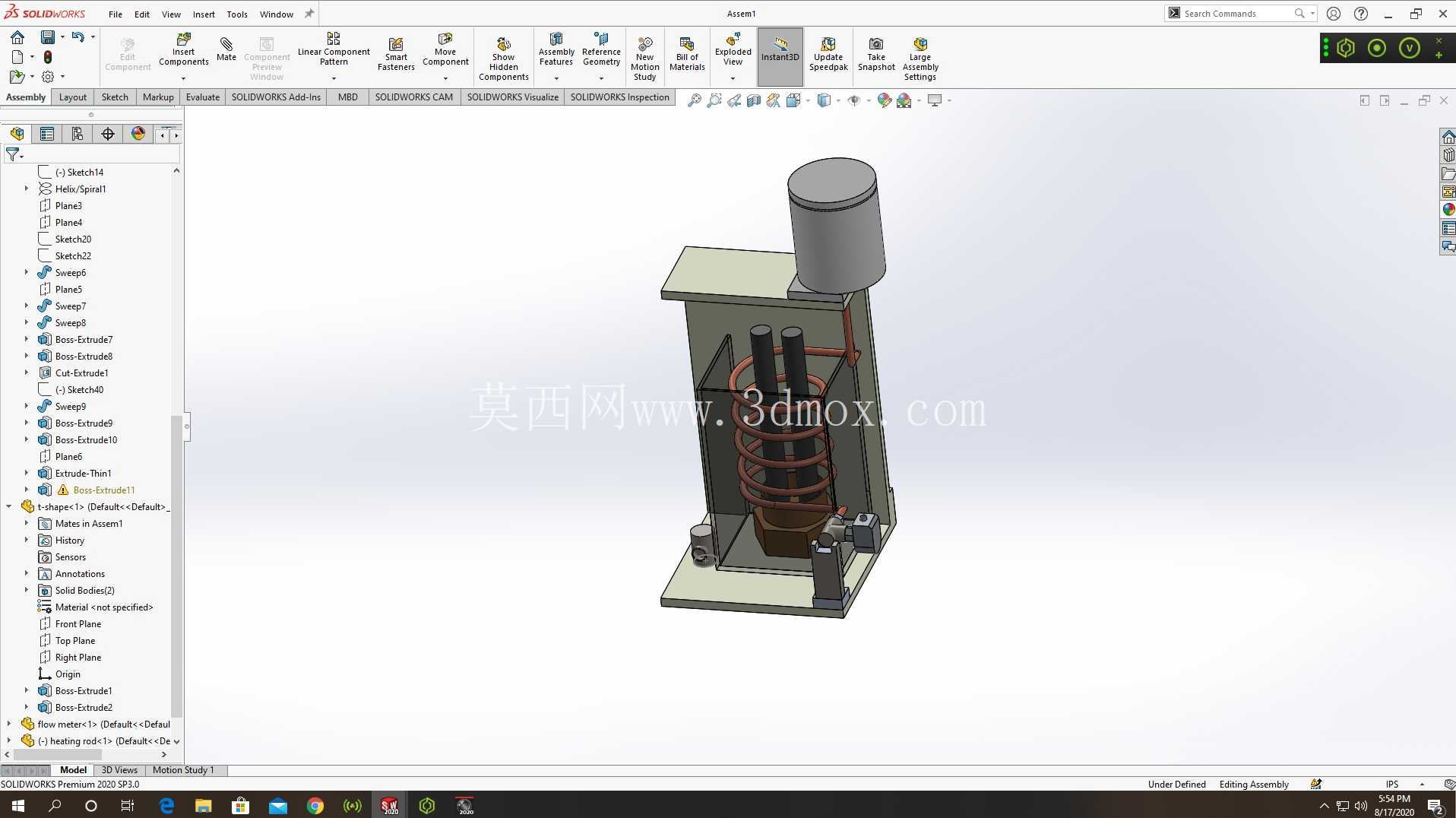The image size is (1456, 818).
Task: Click Show Hidden Components
Action: [x=503, y=59]
